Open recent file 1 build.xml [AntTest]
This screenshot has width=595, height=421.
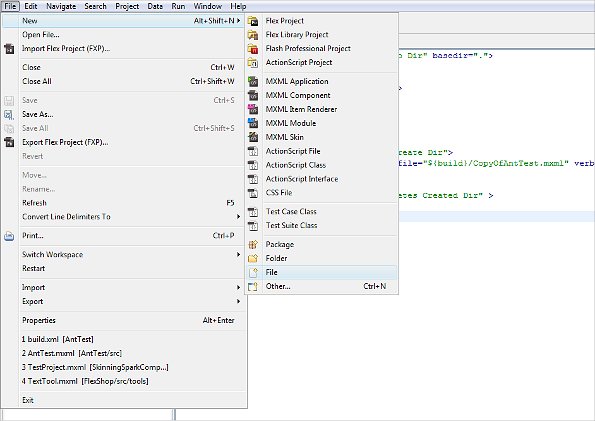coord(124,339)
